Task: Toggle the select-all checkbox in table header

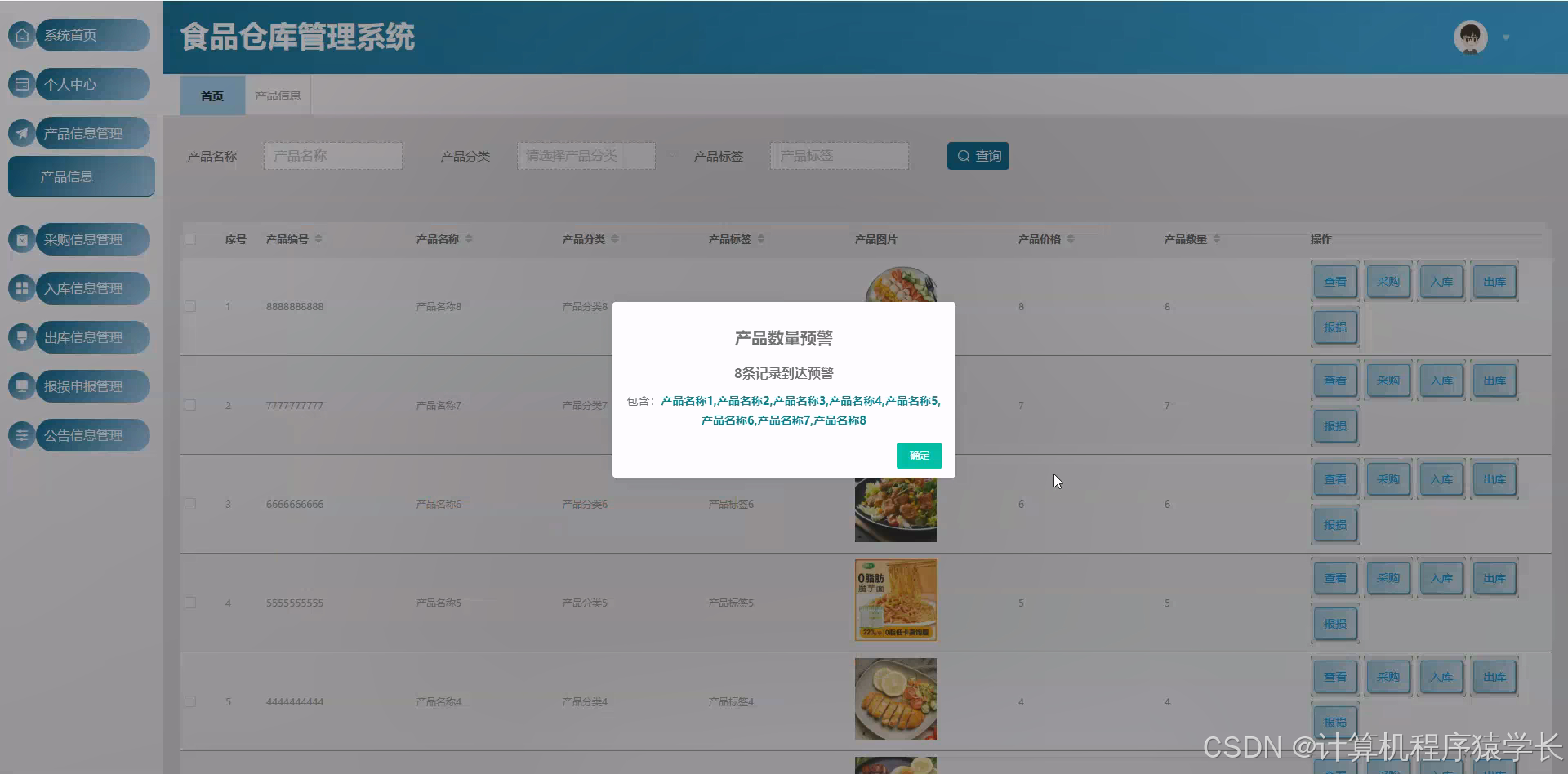Action: (190, 239)
